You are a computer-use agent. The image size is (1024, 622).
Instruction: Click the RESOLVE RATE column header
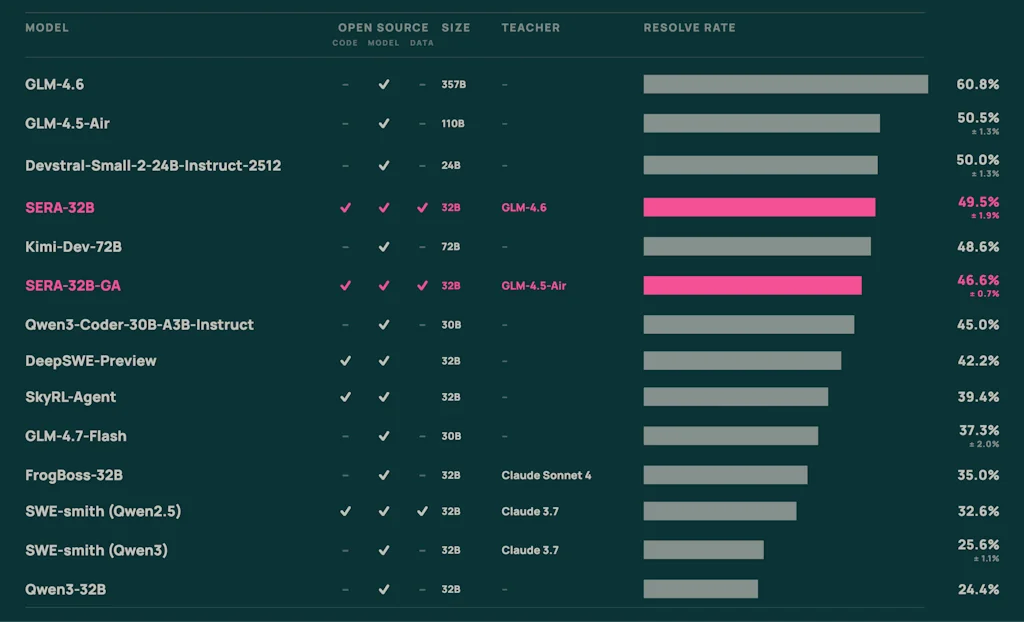pyautogui.click(x=689, y=27)
